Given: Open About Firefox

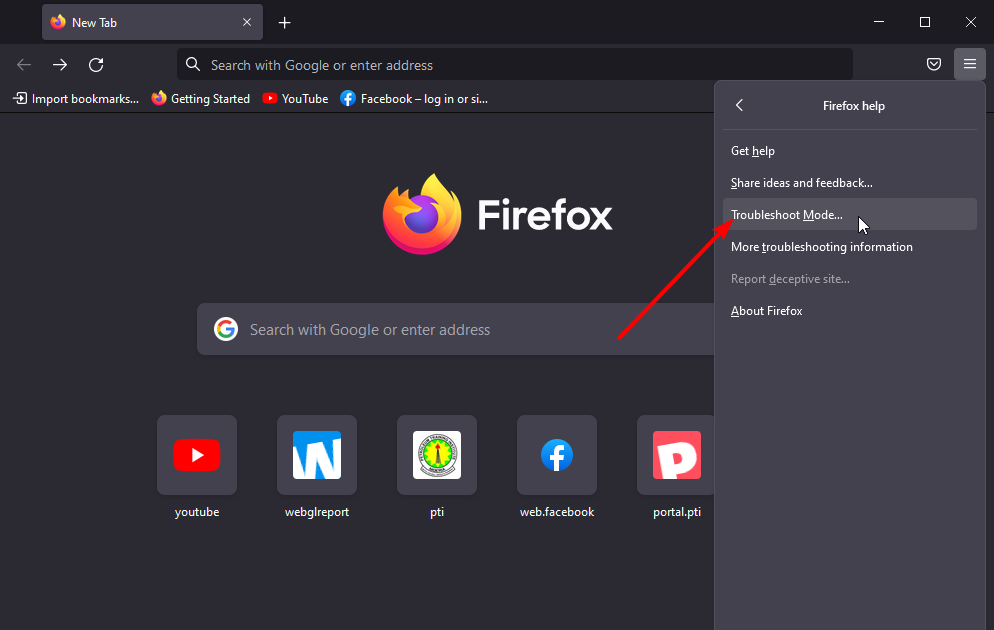Looking at the screenshot, I should click(x=766, y=310).
